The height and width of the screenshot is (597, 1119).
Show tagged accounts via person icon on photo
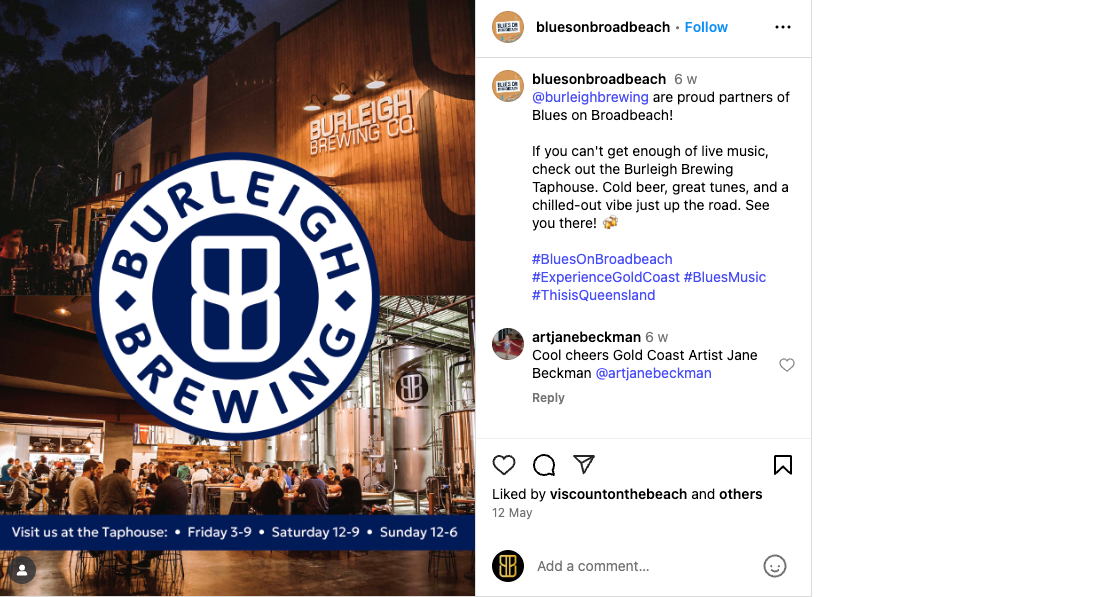click(22, 570)
